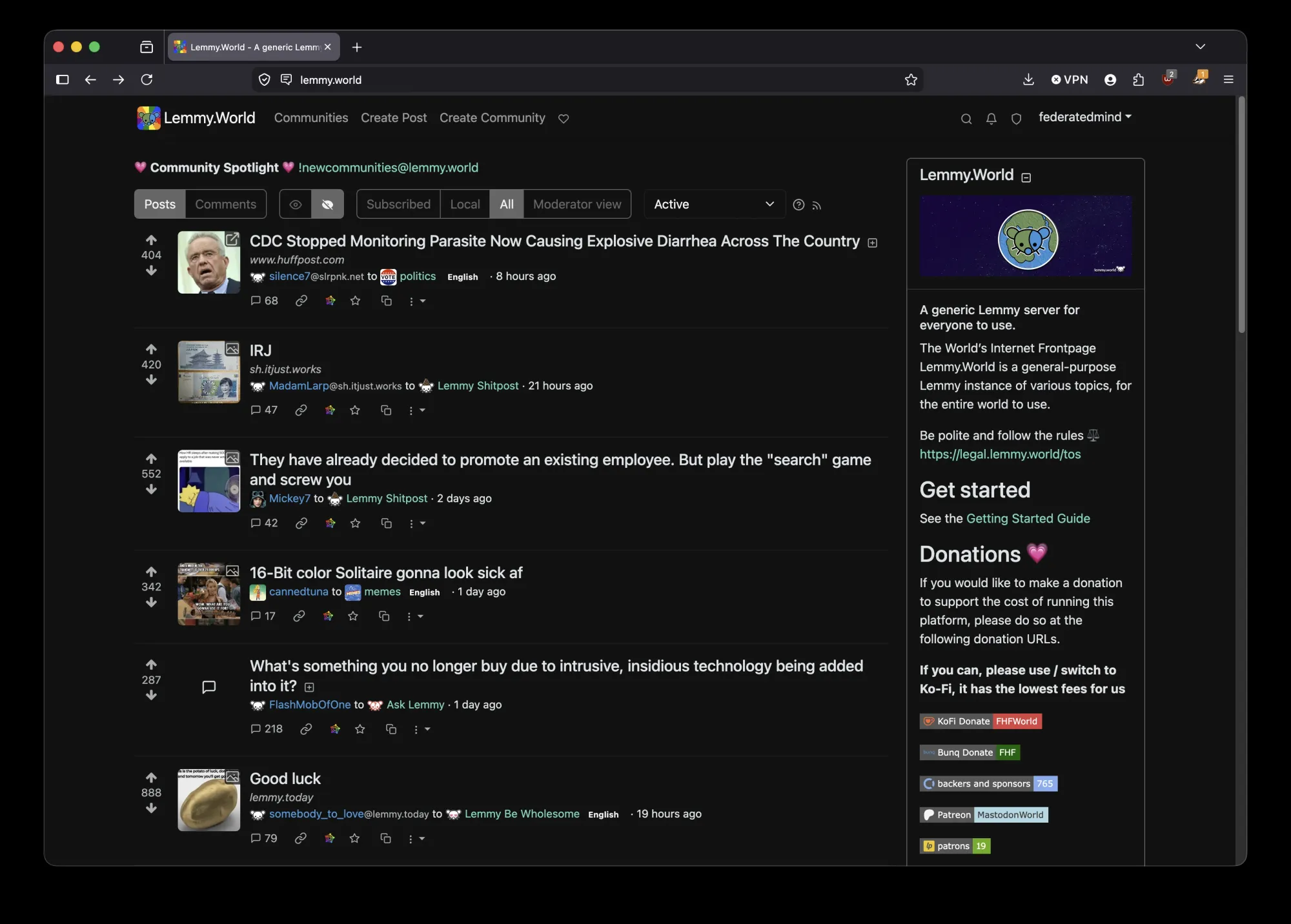Open 42 comments on employee promotion post
Image resolution: width=1291 pixels, height=924 pixels.
264,523
